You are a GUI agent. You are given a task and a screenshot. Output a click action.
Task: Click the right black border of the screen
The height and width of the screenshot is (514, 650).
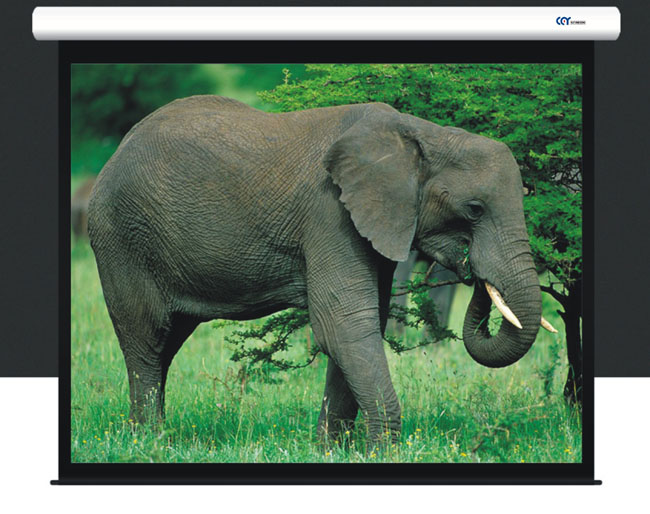click(x=588, y=260)
